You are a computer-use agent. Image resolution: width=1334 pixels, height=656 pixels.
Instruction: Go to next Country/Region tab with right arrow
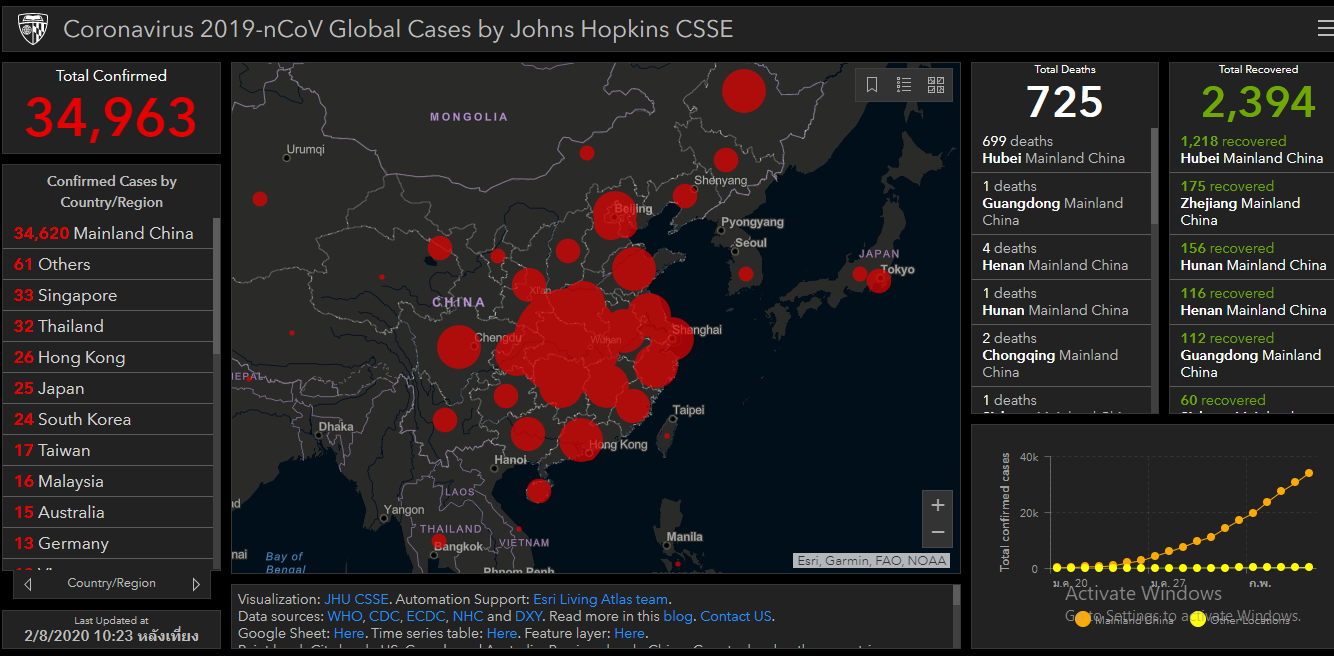(196, 584)
